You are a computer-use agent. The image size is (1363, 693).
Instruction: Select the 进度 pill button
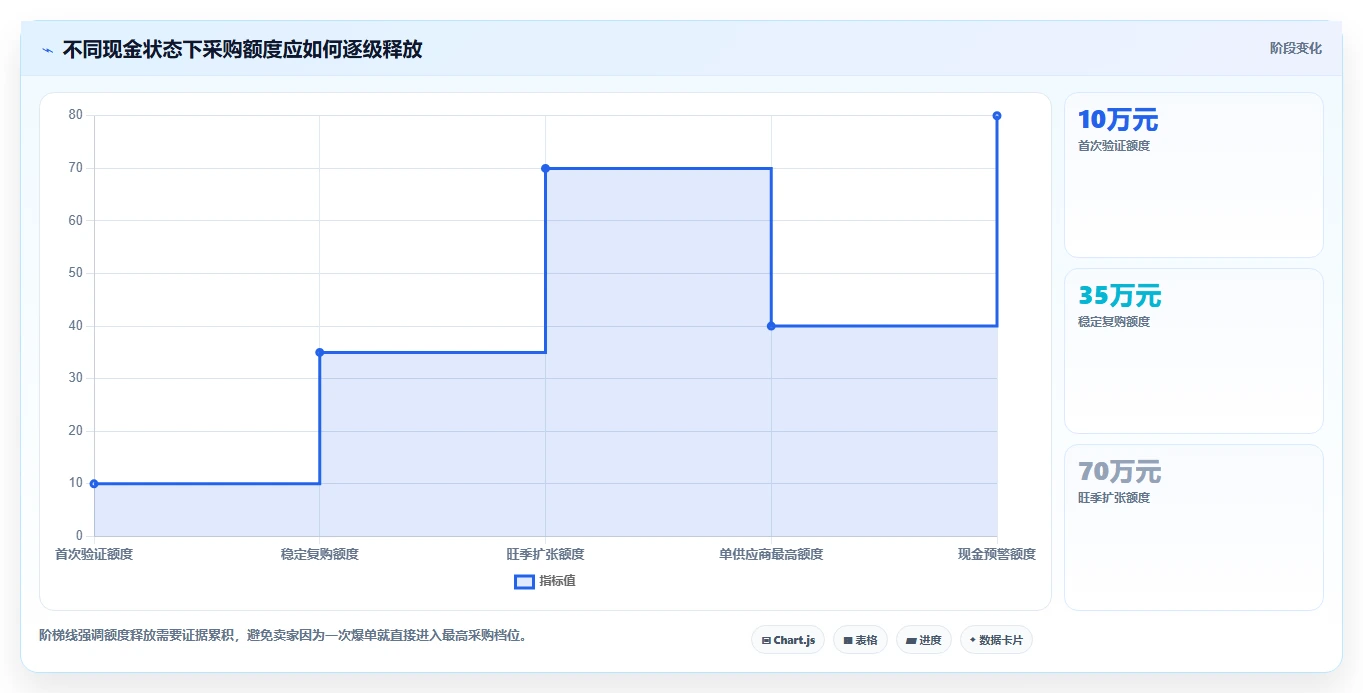(924, 640)
